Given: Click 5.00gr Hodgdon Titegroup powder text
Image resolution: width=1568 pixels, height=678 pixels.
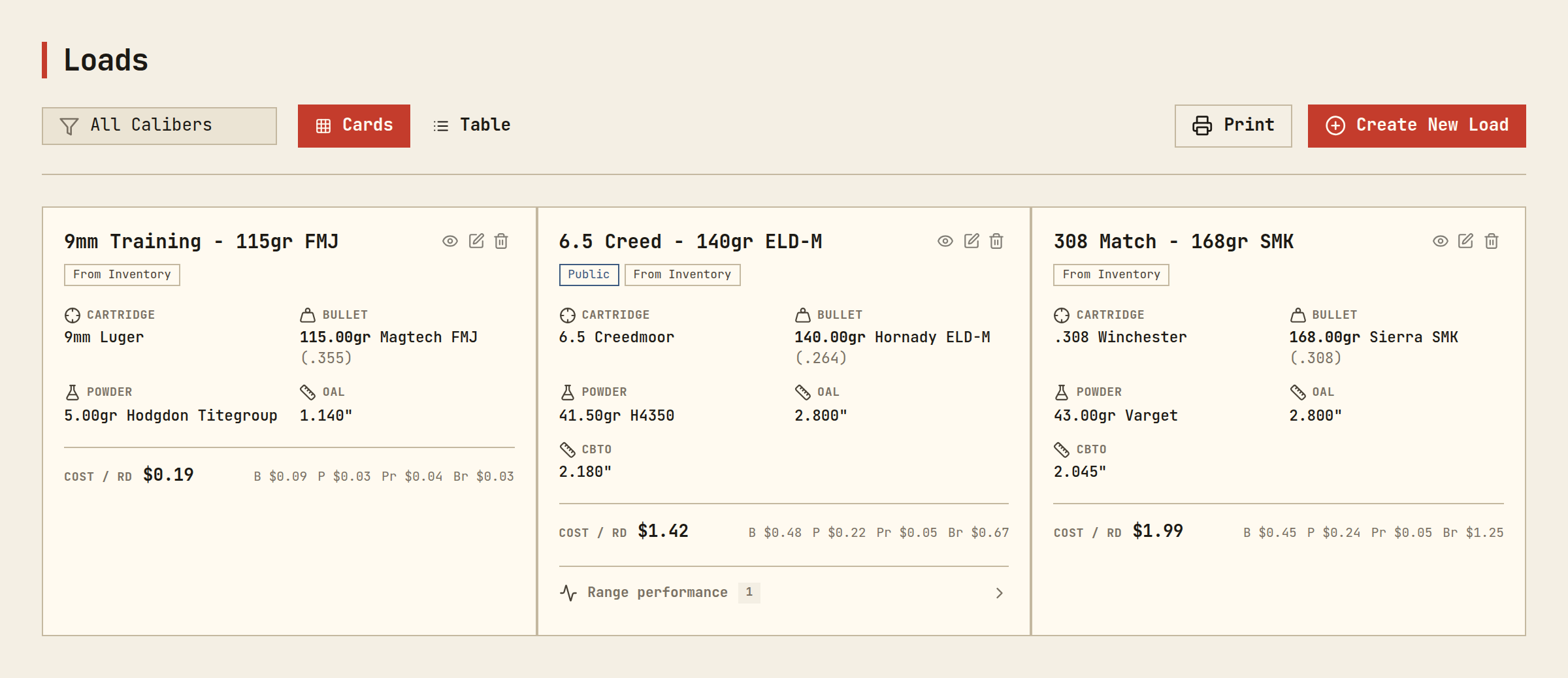Looking at the screenshot, I should click(x=171, y=416).
